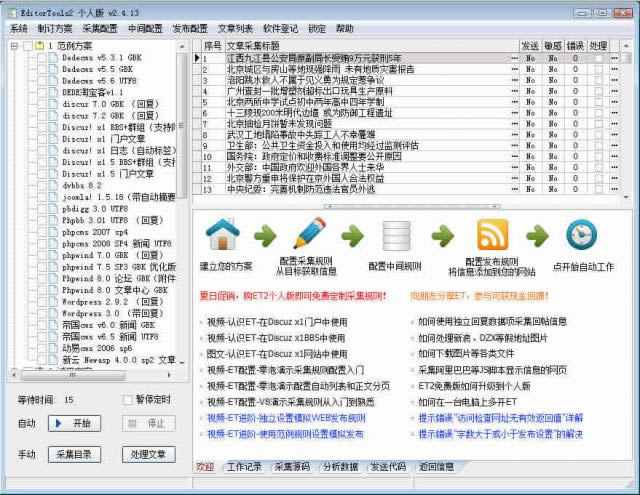The image size is (640, 495).
Task: Switch to the 工作记录 tab
Action: coord(244,467)
